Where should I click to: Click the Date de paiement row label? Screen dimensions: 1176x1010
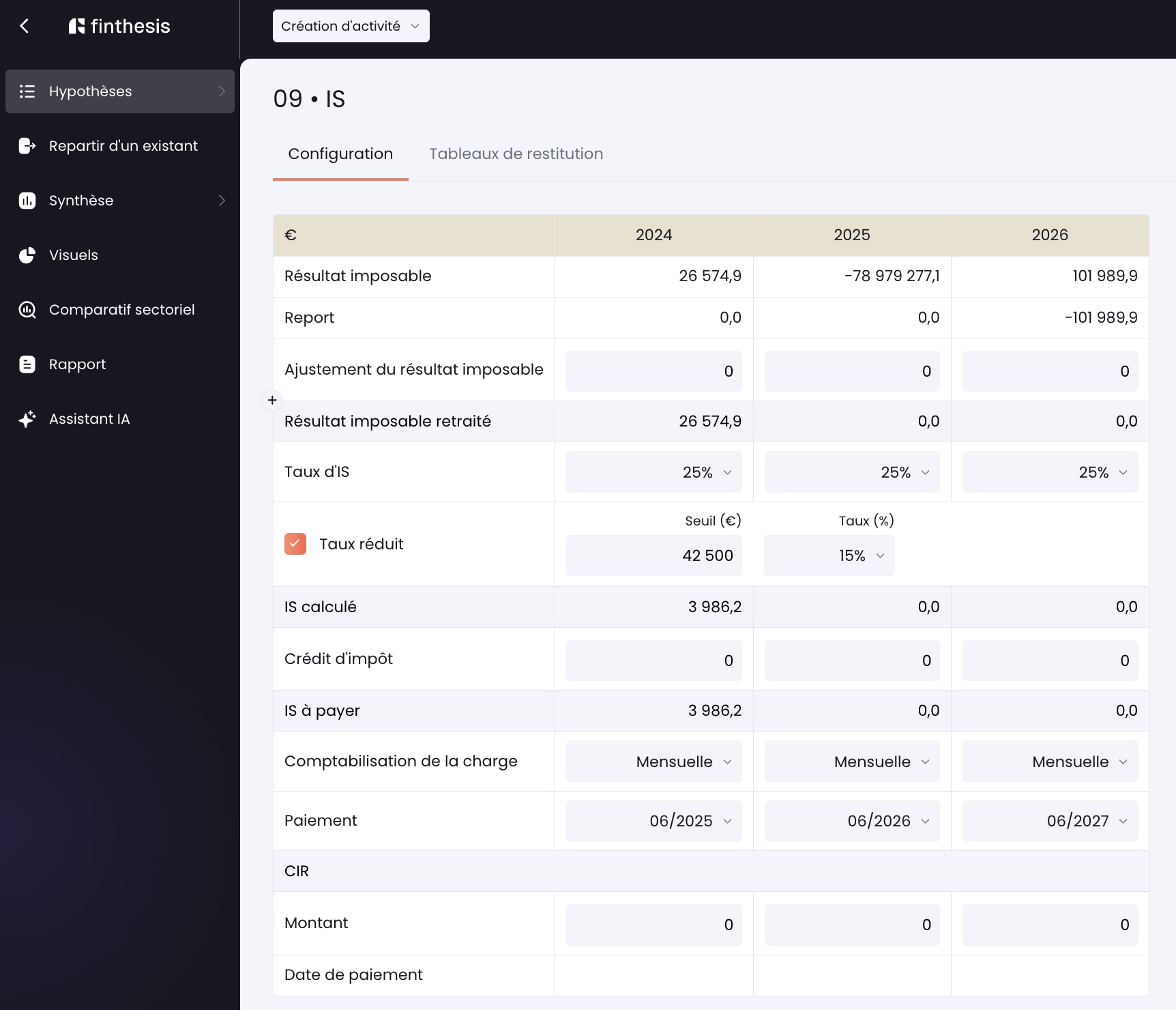tap(353, 975)
